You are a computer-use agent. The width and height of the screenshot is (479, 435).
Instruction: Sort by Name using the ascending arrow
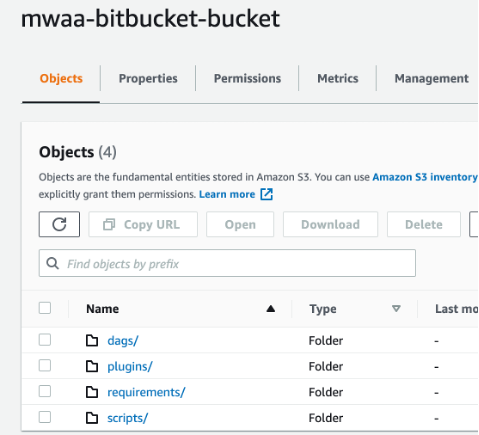coord(271,309)
